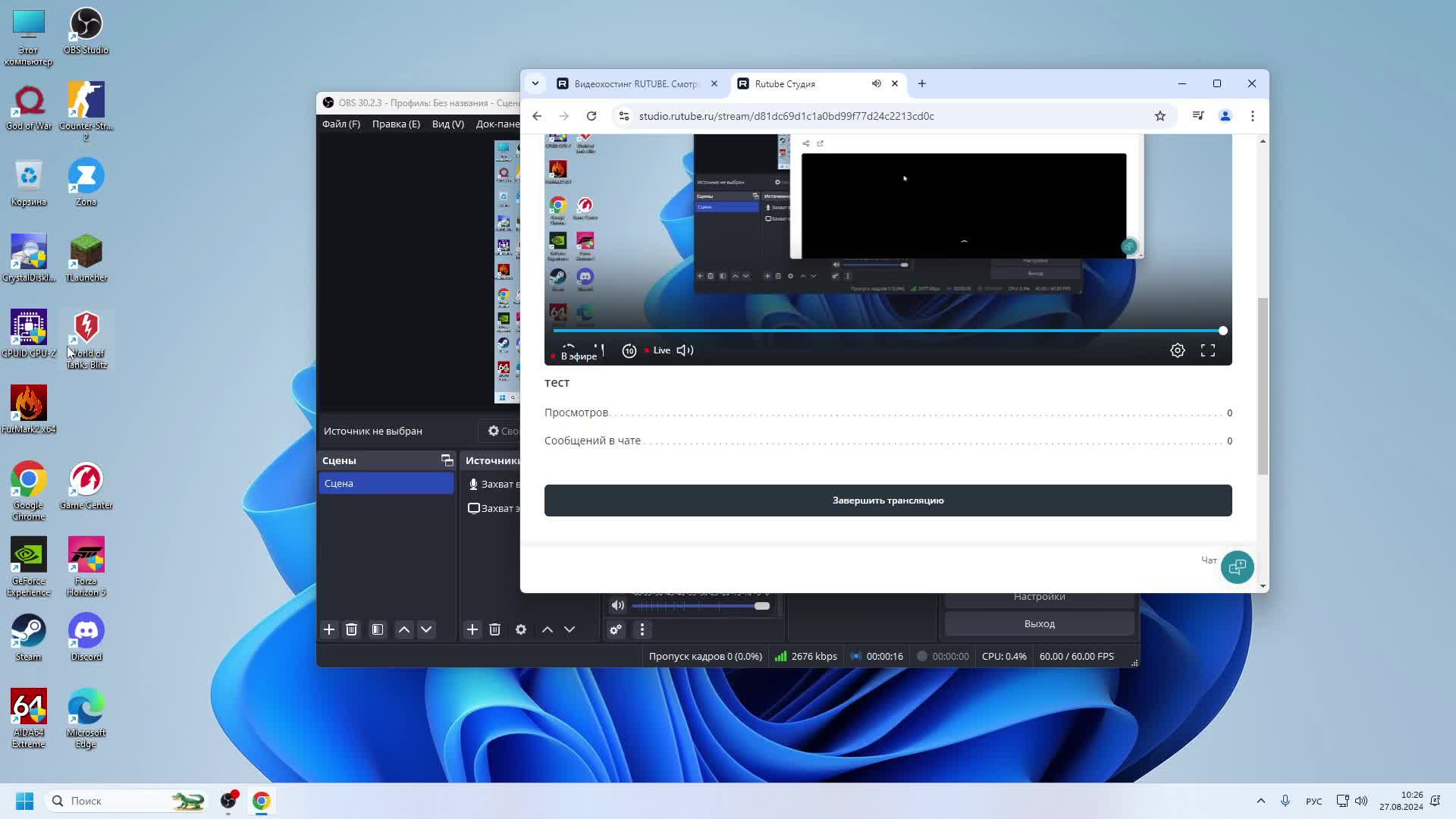
Task: Delete the selected OBS scene
Action: pyautogui.click(x=351, y=629)
